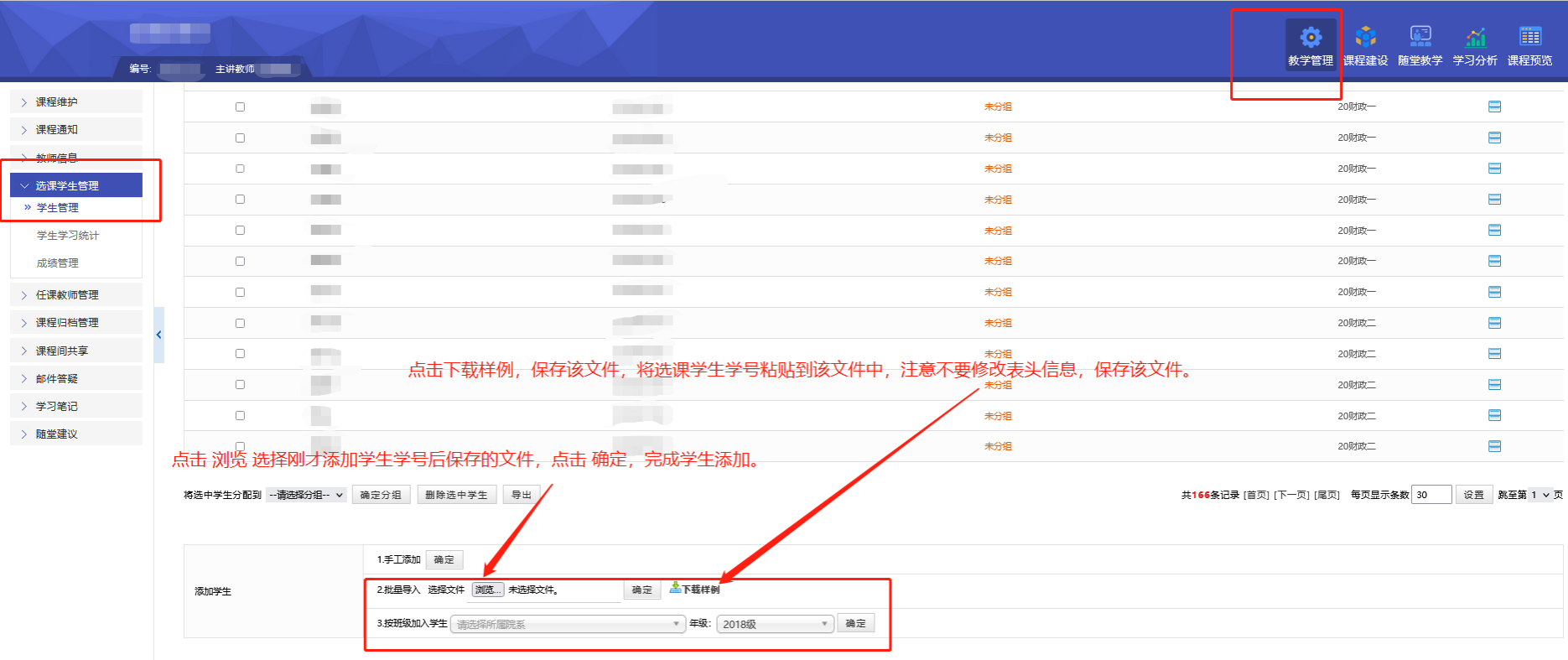Tick checkbox of last 20财政一 row
Image resolution: width=1568 pixels, height=660 pixels.
coord(240,292)
